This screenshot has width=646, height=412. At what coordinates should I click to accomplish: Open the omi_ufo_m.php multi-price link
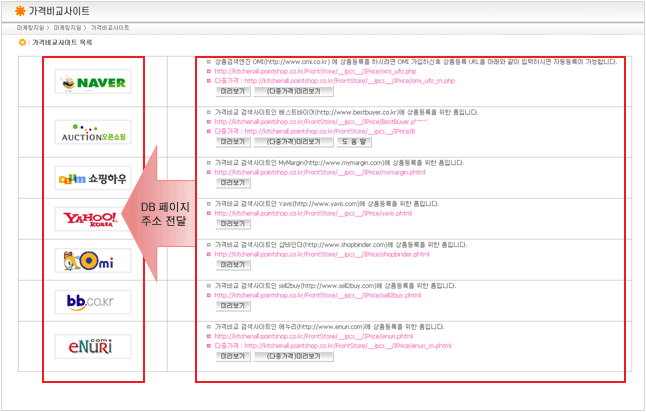[335, 81]
